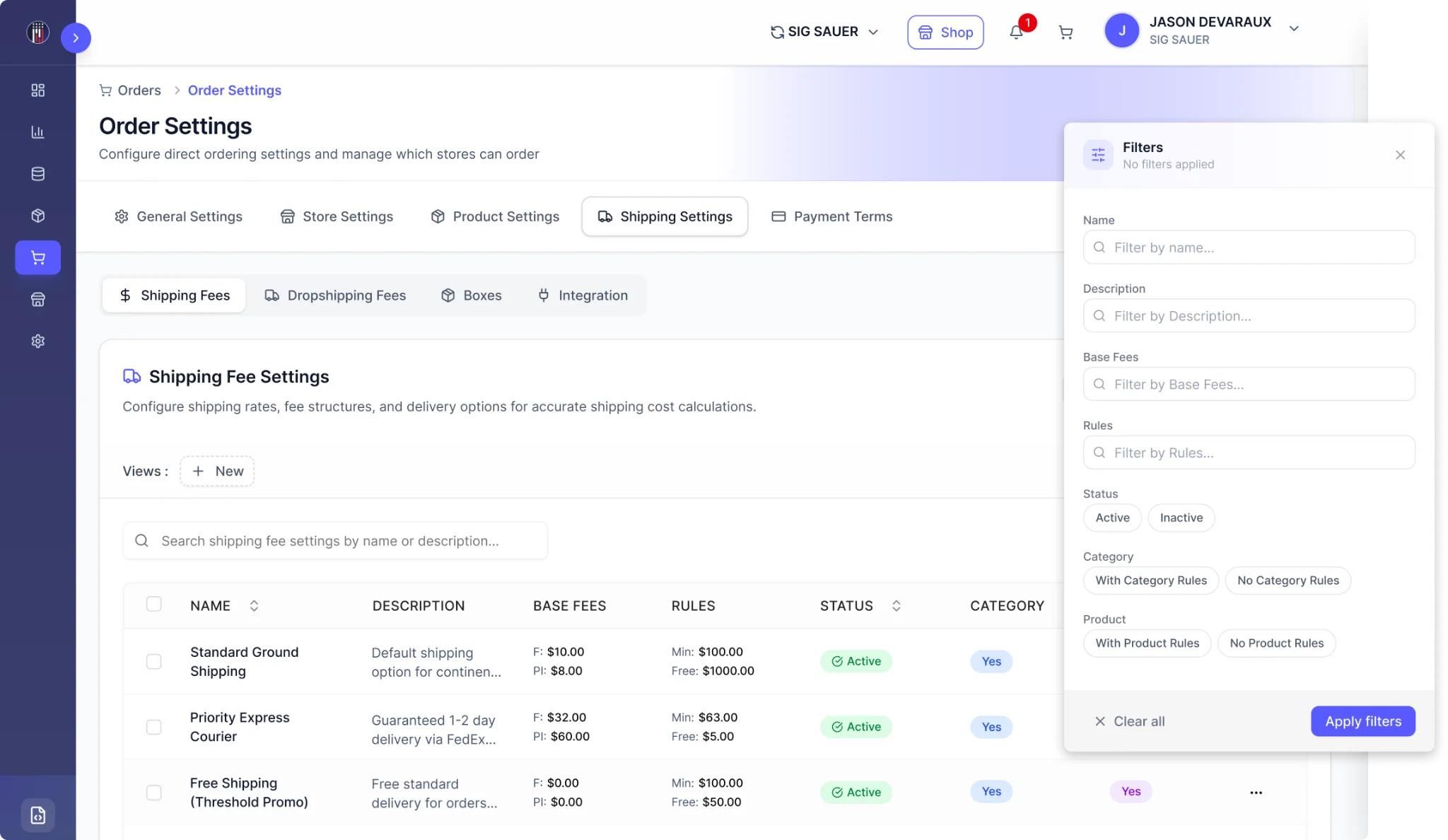
Task: Click the Filter by name input field
Action: click(1249, 247)
